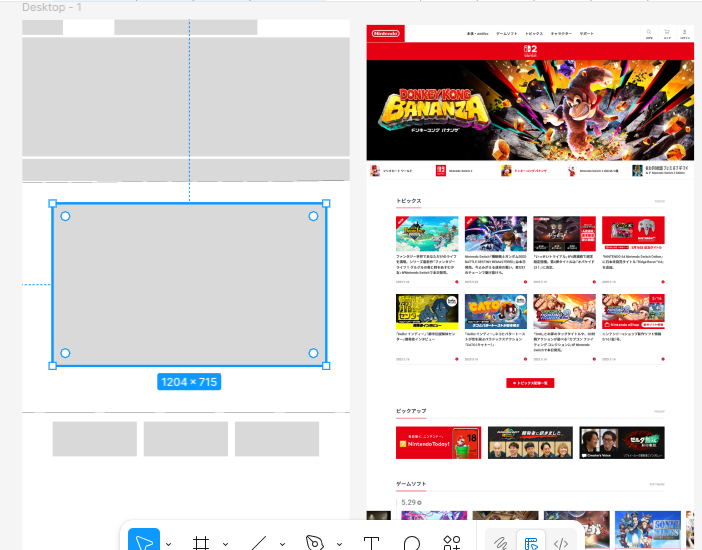Screen dimensions: 702x550
Task: Select the Move tool in the bottom toolbar
Action: [144, 540]
